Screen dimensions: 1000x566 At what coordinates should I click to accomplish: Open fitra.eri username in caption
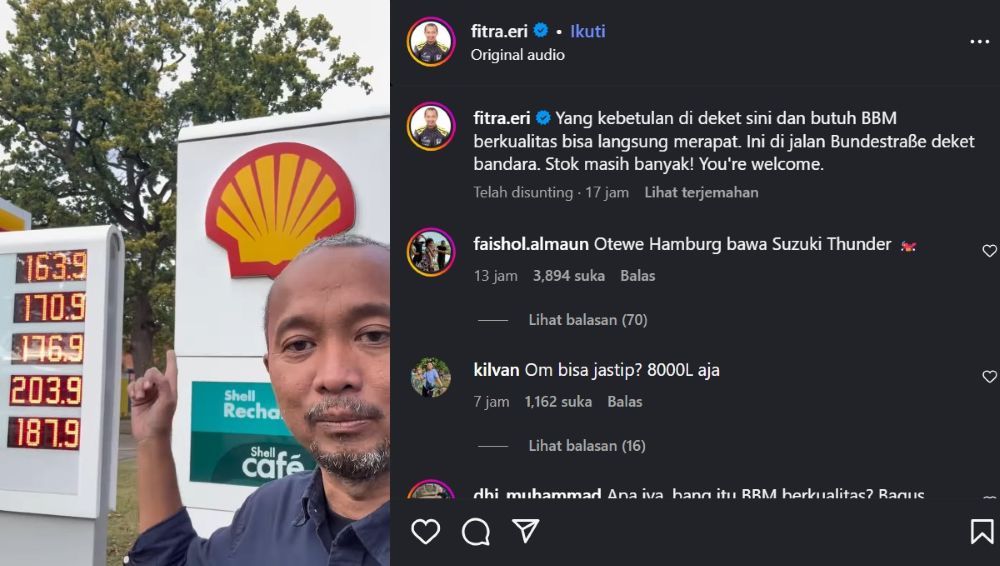[502, 118]
